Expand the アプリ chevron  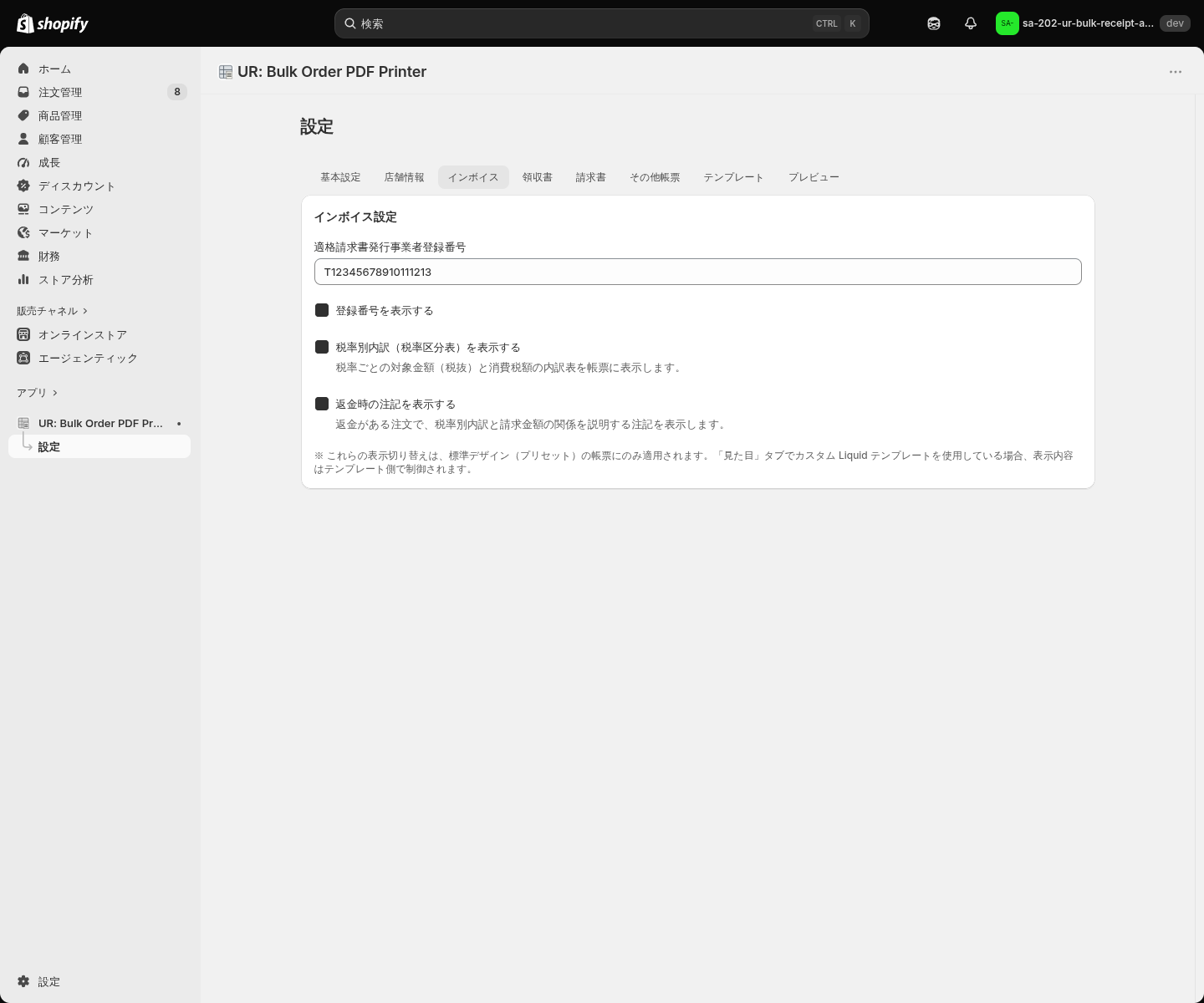[x=55, y=393]
